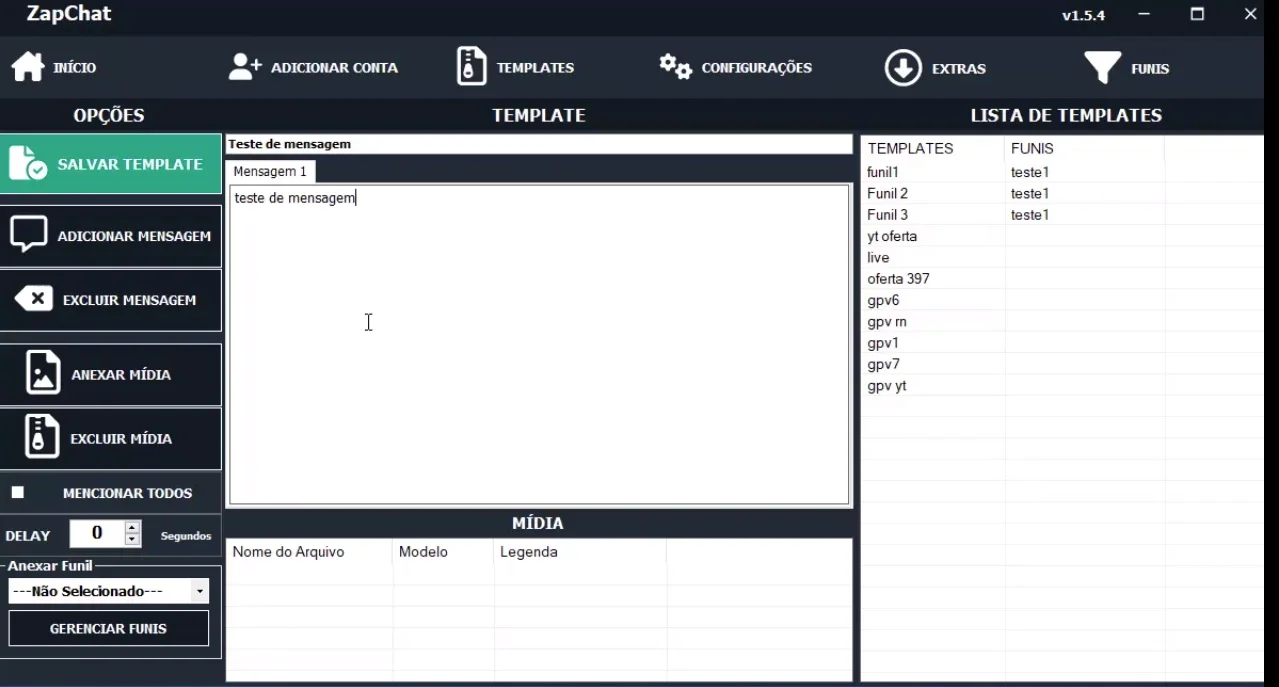Screen dimensions: 1279x687
Task: Select the live template
Action: (878, 257)
